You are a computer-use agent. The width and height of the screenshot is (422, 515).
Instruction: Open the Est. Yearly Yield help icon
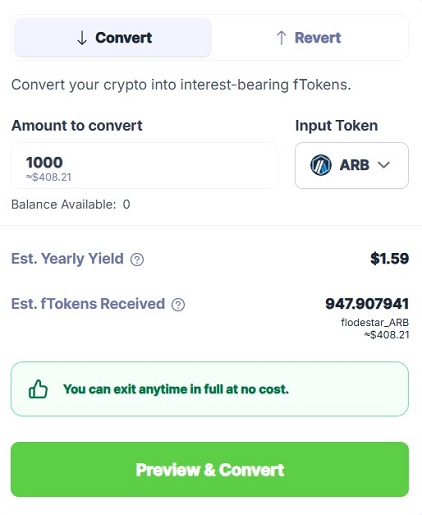pos(137,259)
